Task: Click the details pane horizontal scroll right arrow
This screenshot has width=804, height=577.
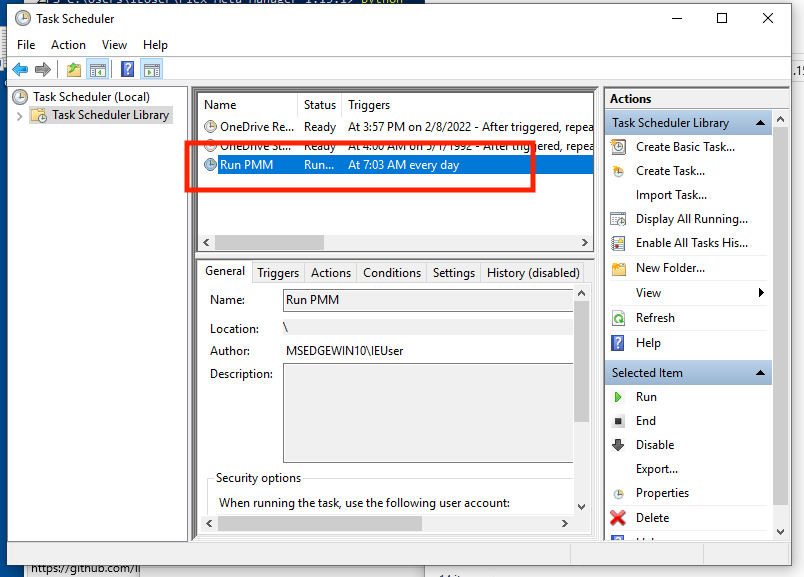Action: (565, 524)
